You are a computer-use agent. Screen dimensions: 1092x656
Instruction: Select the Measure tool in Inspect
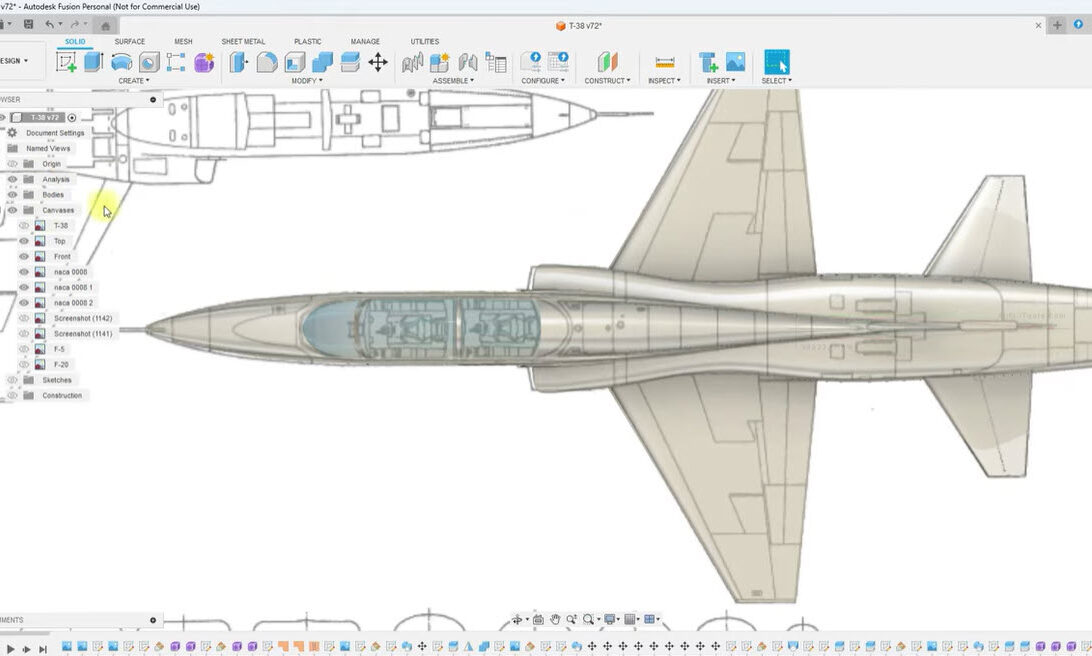(x=664, y=62)
